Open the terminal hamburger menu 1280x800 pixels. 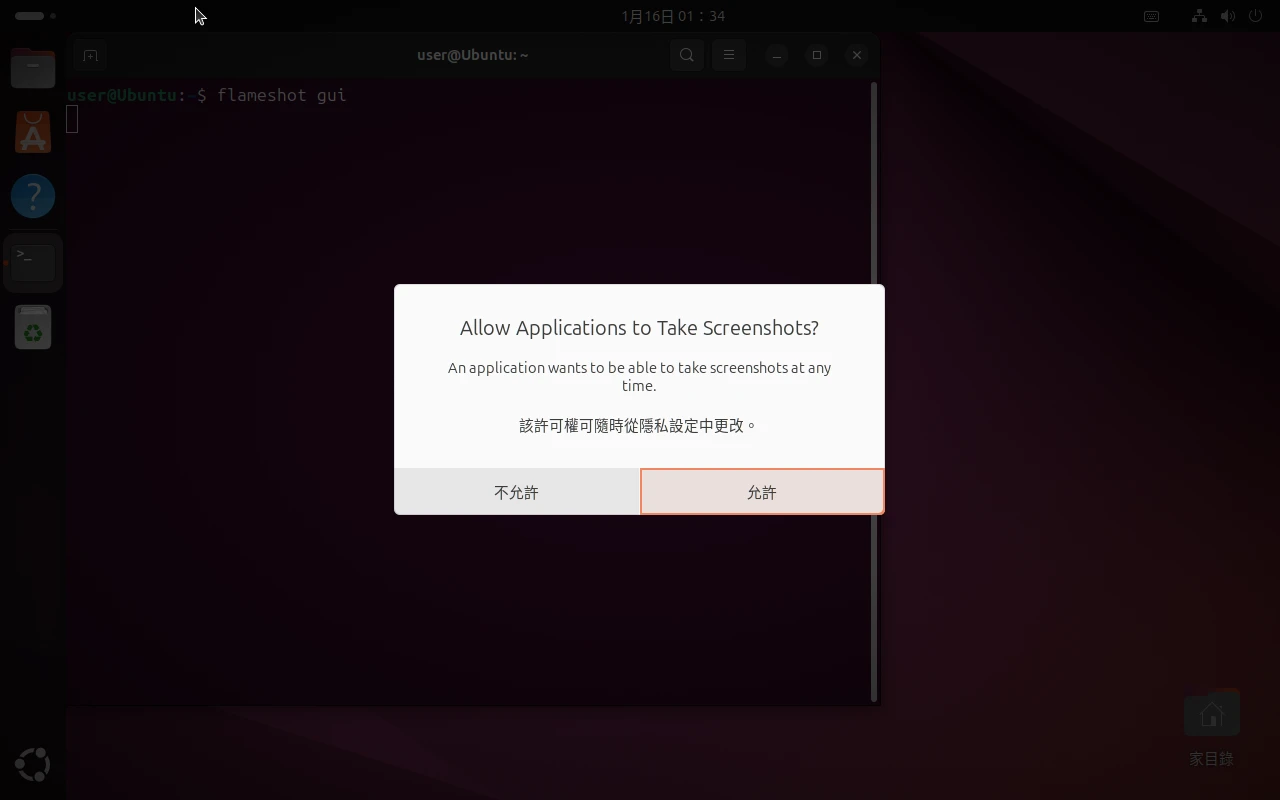tap(729, 55)
